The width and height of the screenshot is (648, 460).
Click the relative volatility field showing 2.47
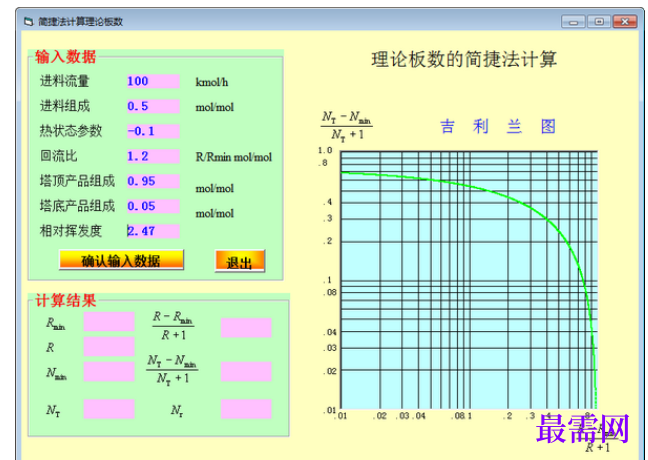click(x=153, y=231)
